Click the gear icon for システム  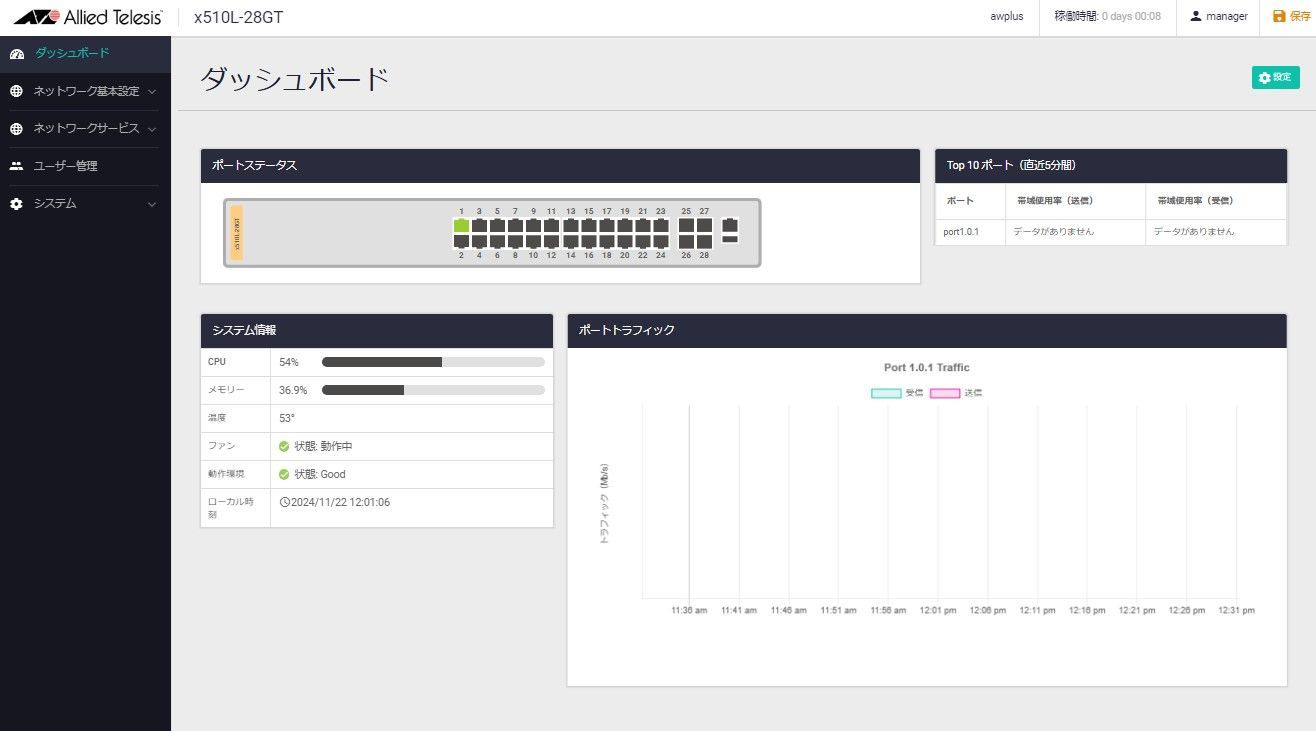point(16,204)
